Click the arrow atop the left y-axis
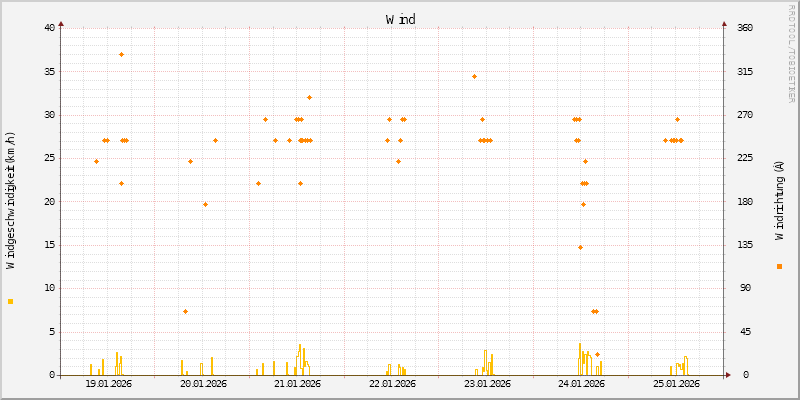The width and height of the screenshot is (800, 400). 61,22
